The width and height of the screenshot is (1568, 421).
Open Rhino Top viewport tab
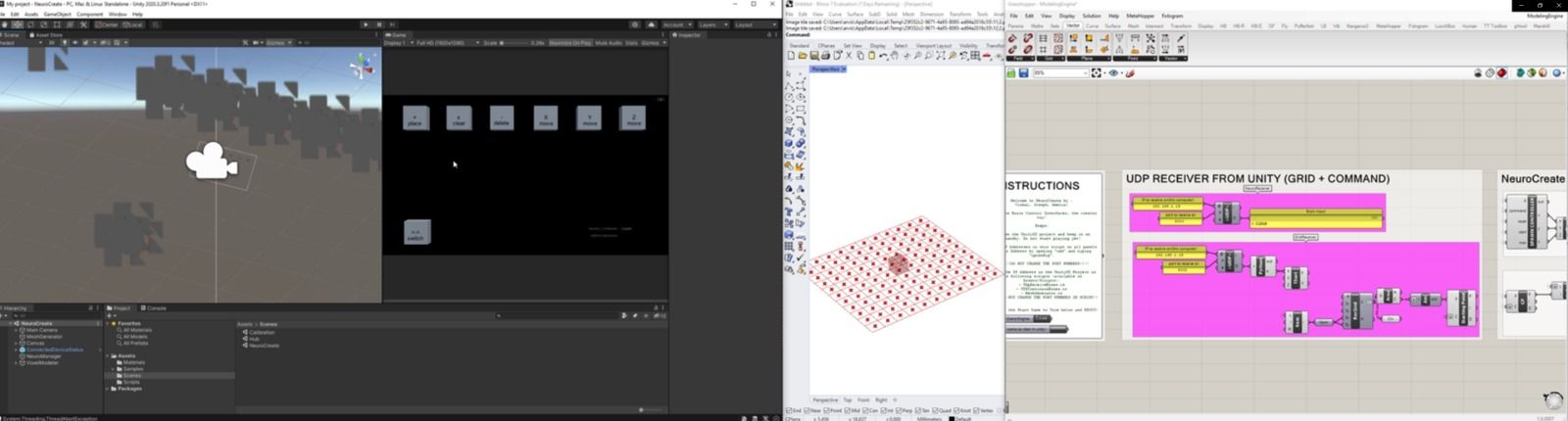point(848,399)
